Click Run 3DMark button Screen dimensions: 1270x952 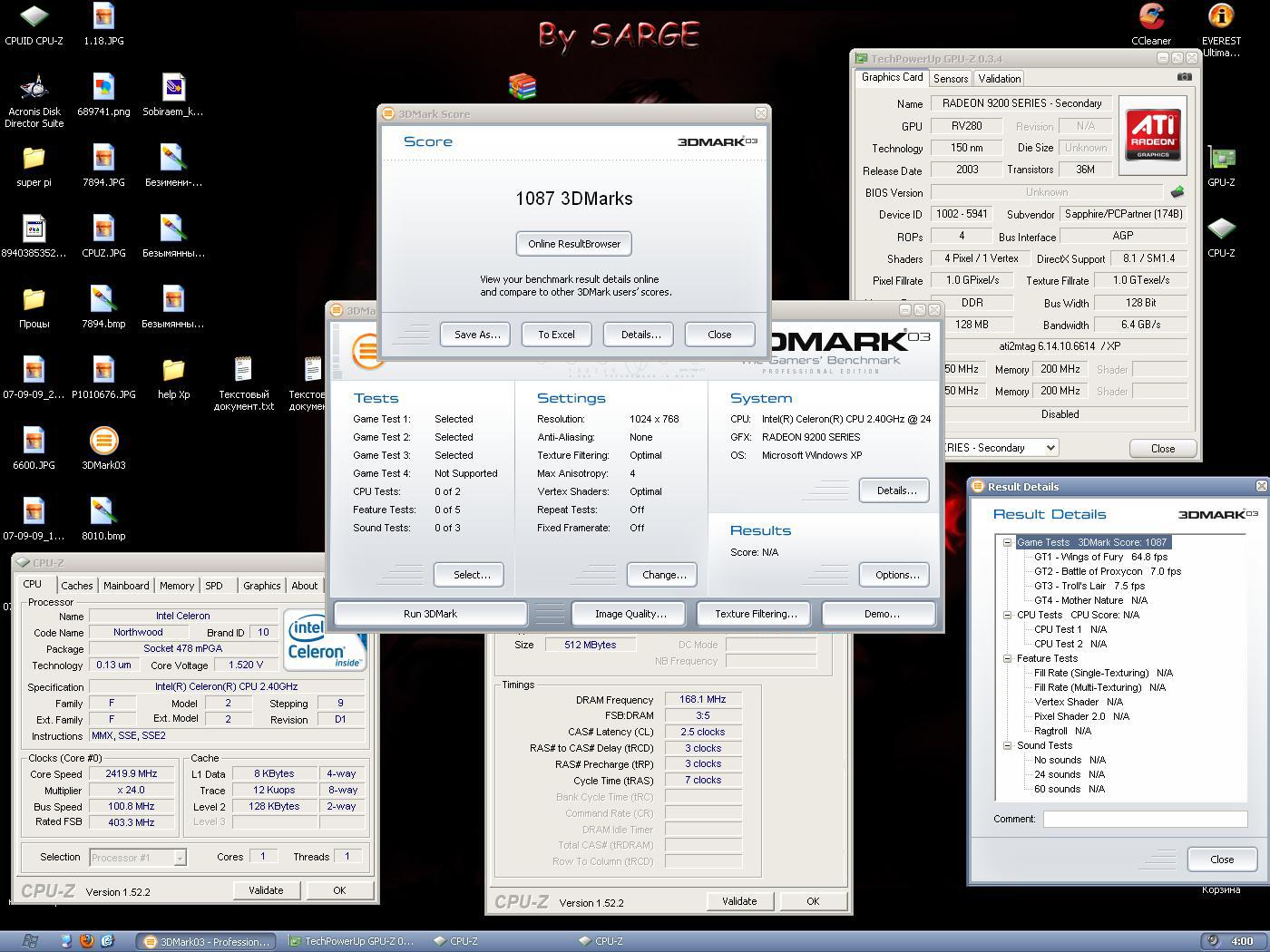point(430,614)
